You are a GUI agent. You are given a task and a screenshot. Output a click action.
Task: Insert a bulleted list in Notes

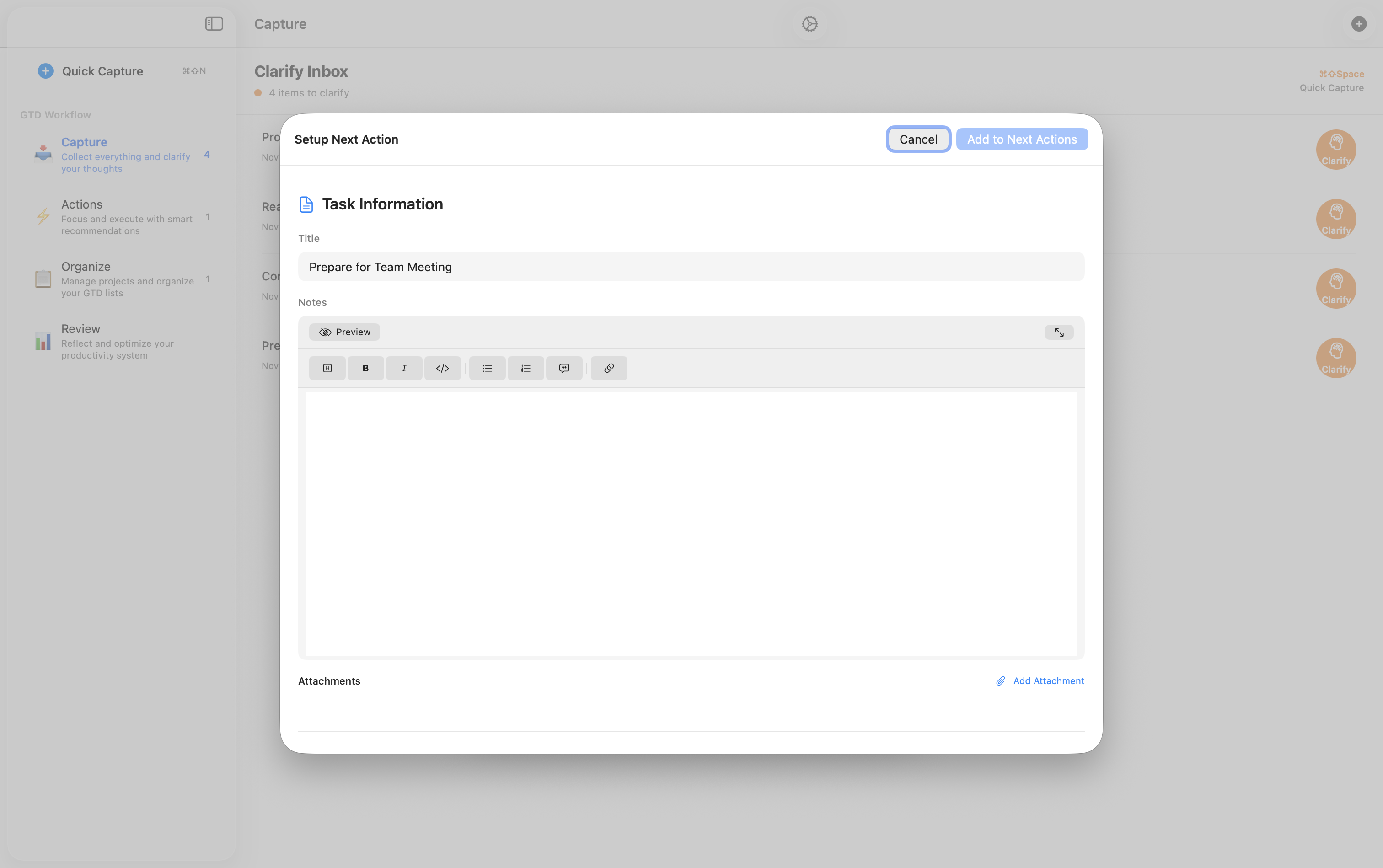(x=487, y=368)
